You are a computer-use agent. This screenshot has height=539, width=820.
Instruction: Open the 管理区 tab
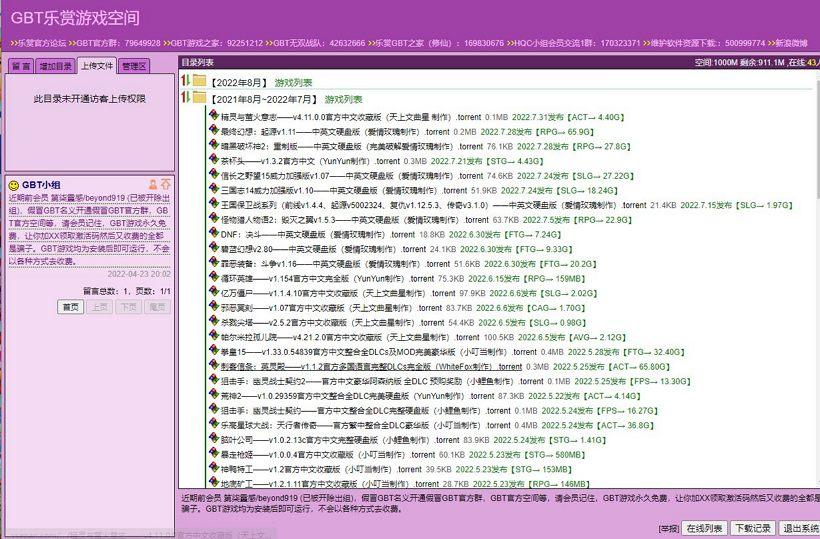[x=134, y=66]
